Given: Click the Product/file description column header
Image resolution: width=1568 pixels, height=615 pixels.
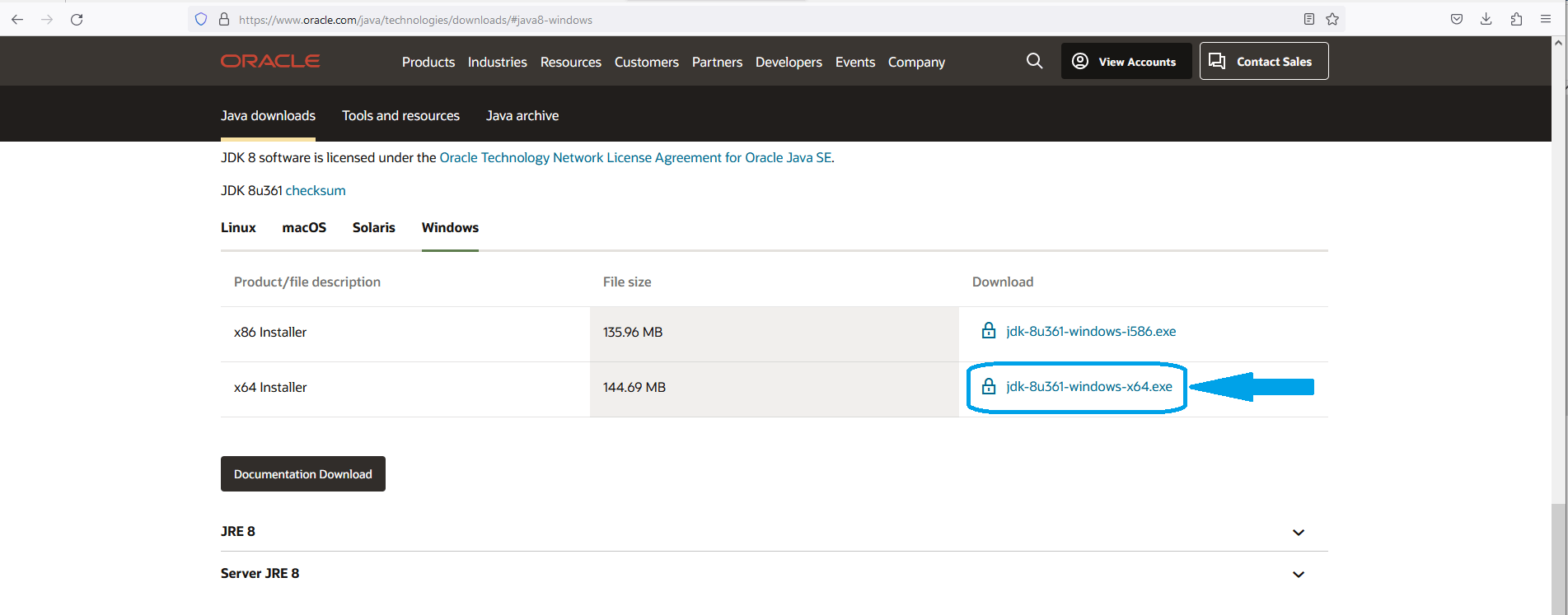Looking at the screenshot, I should (307, 282).
